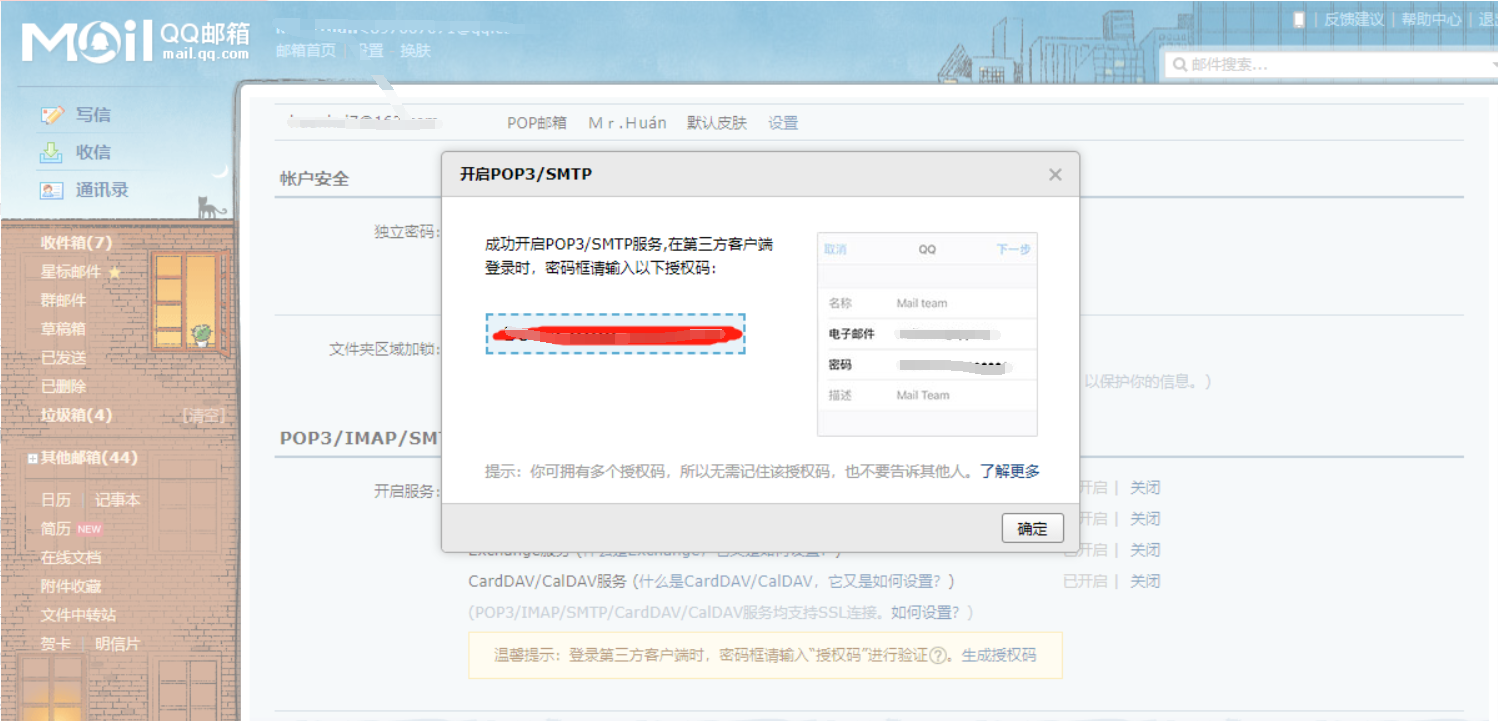Image resolution: width=1498 pixels, height=721 pixels.
Task: Open the 已删除 folder
Action: click(63, 386)
